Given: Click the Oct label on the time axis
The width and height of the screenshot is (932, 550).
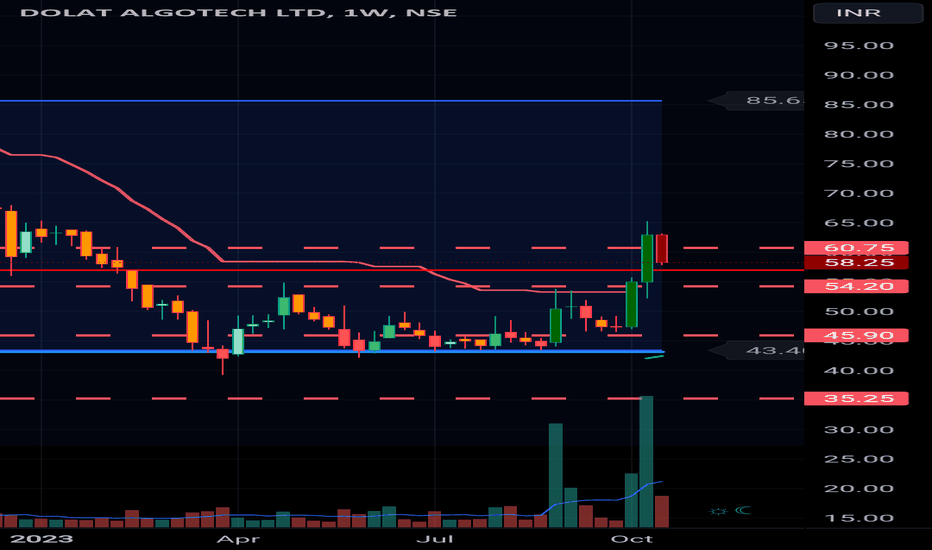Looking at the screenshot, I should pyautogui.click(x=632, y=539).
